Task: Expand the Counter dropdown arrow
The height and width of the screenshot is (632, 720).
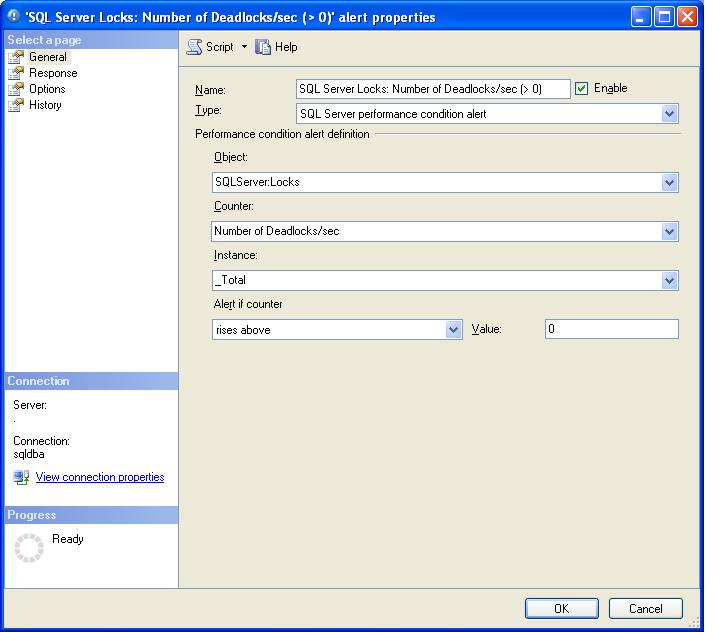Action: coord(669,231)
